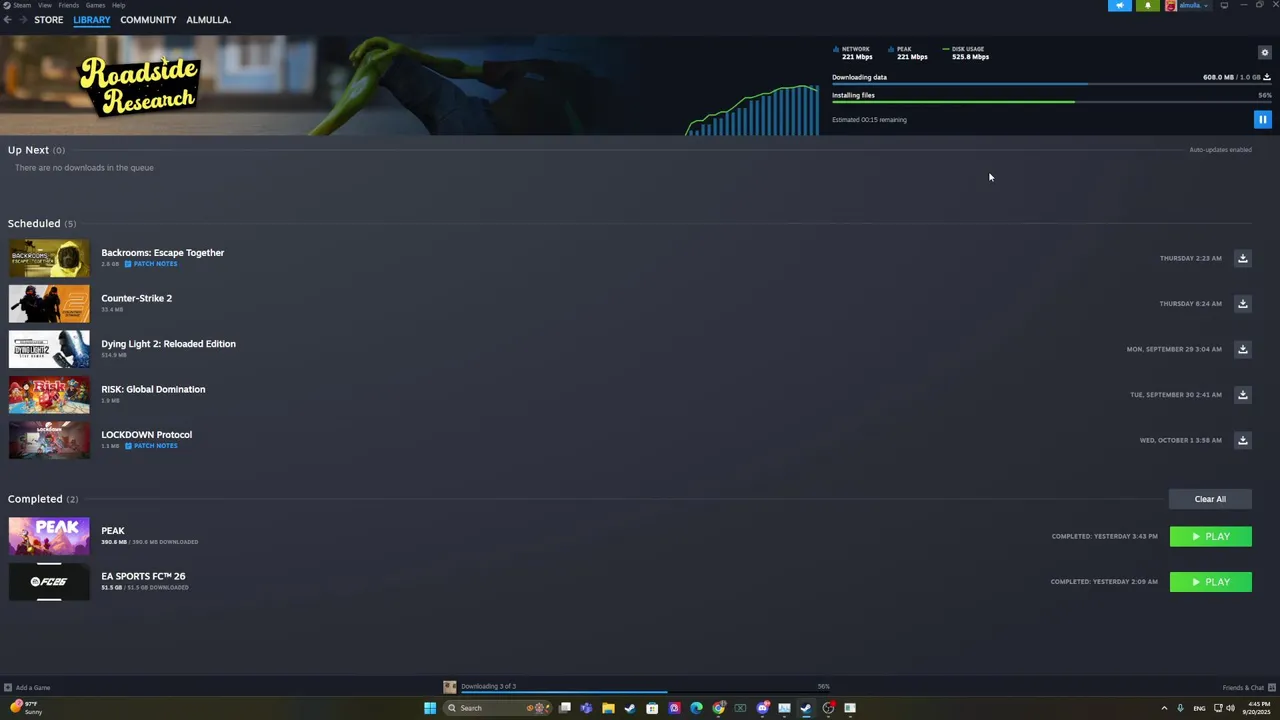Click the Roadside Research banner logo
This screenshot has height=720, width=1280.
pos(140,86)
